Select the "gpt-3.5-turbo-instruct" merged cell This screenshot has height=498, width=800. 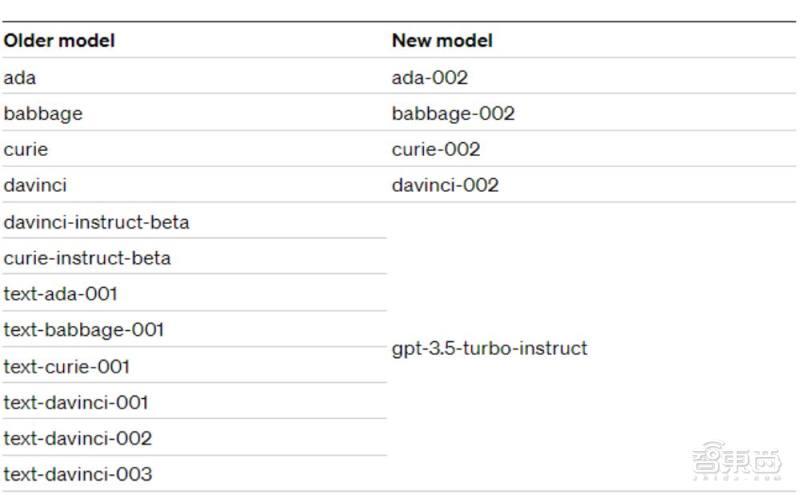489,348
